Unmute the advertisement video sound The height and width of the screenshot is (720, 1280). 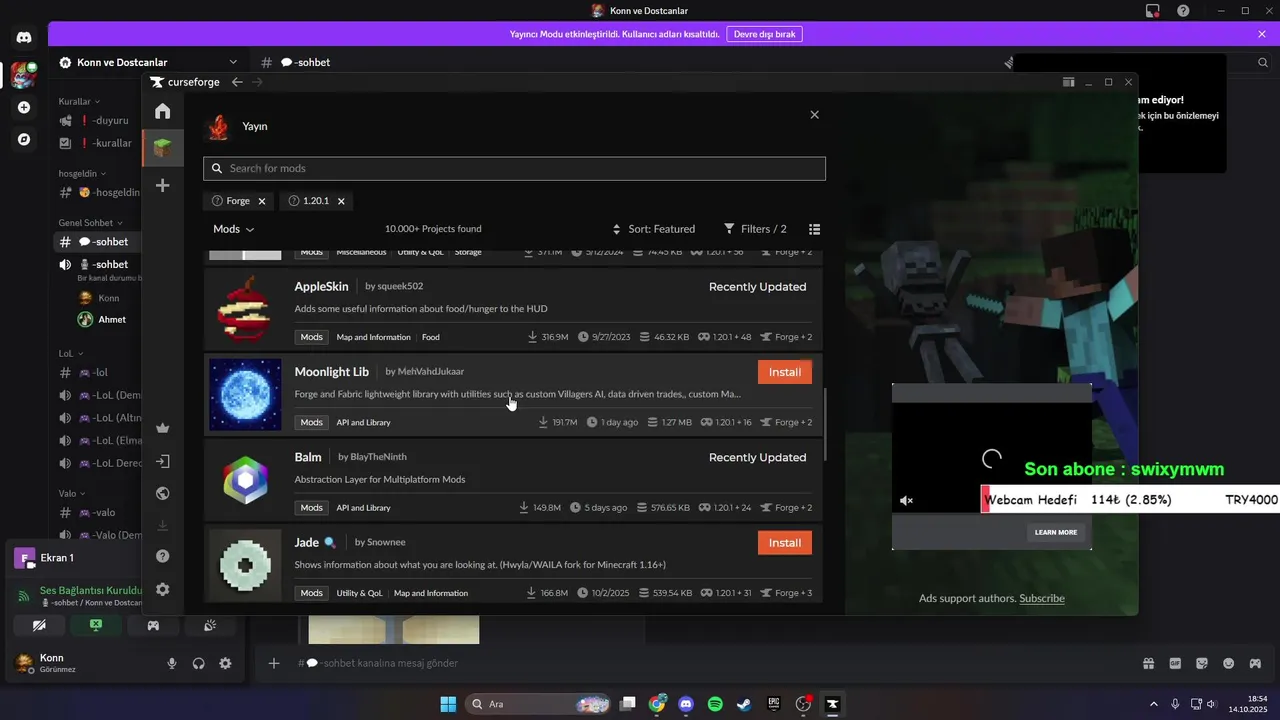[907, 501]
